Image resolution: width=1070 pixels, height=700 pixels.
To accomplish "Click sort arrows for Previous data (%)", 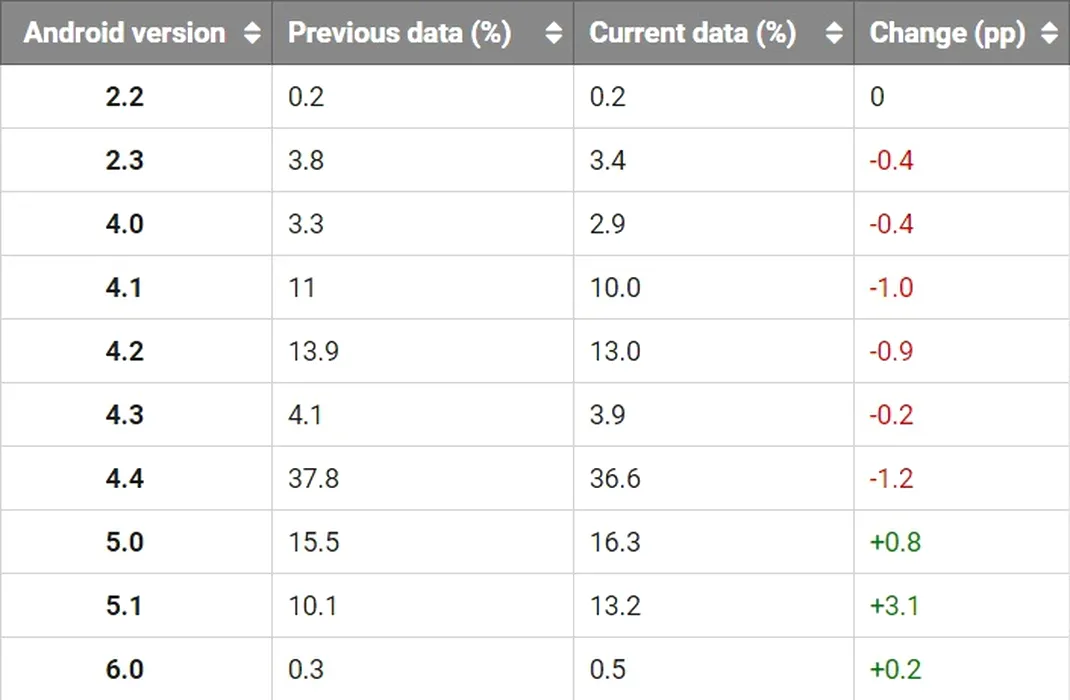I will point(554,33).
